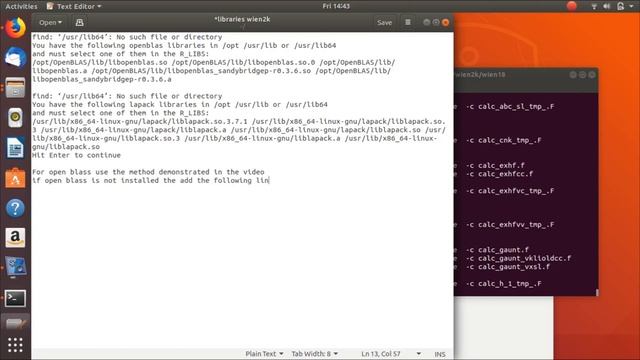The height and width of the screenshot is (360, 640).
Task: Click the '*libraries wien2k' title
Action: (242, 19)
